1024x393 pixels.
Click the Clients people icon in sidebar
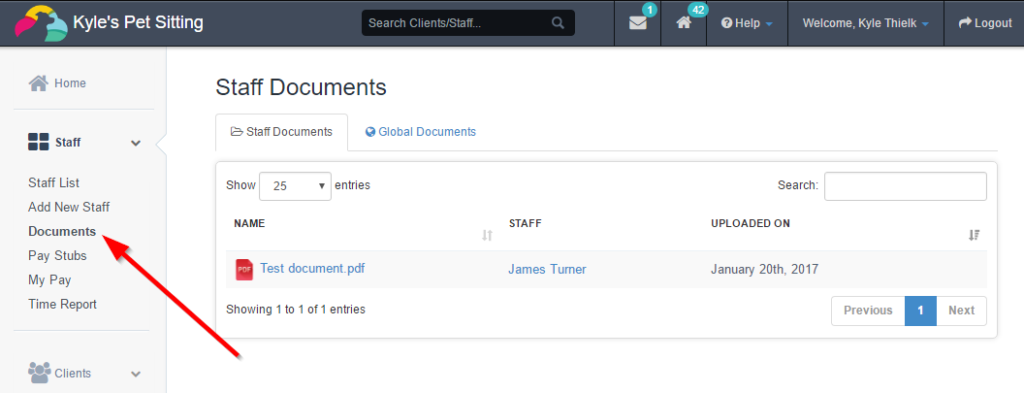[x=39, y=373]
